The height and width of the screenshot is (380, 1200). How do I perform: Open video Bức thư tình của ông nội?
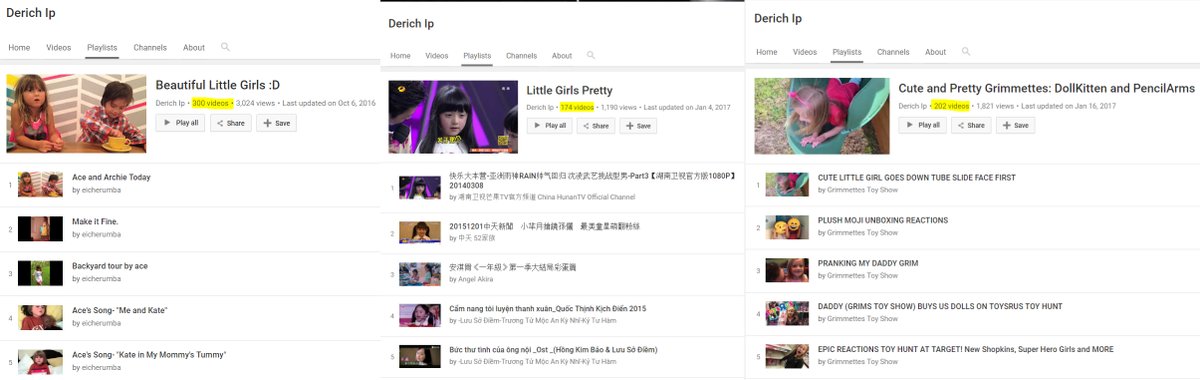tap(553, 349)
